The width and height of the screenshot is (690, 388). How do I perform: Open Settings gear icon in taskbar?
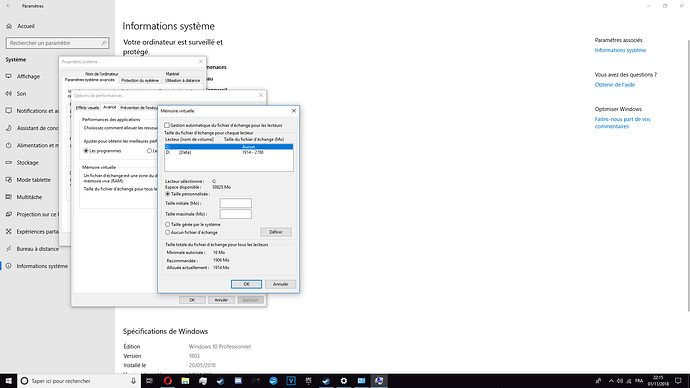[x=344, y=381]
